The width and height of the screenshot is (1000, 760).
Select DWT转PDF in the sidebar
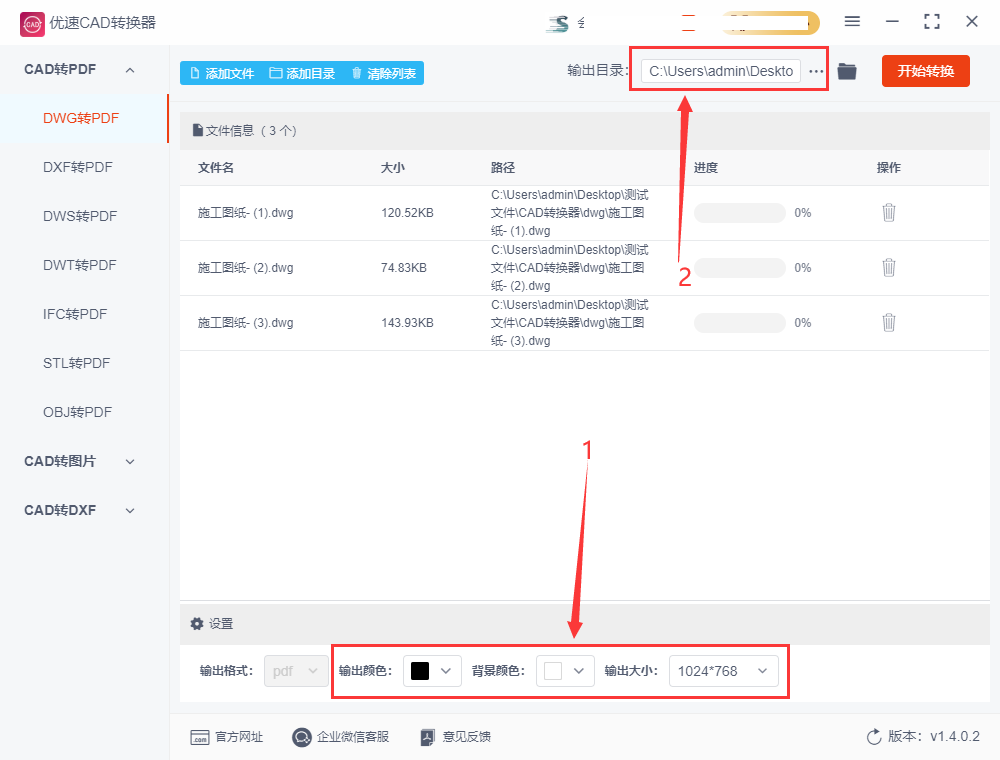click(x=80, y=265)
